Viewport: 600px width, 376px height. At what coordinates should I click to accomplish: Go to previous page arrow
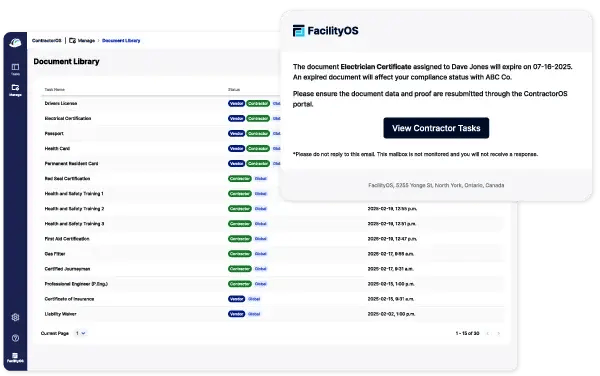pos(488,334)
